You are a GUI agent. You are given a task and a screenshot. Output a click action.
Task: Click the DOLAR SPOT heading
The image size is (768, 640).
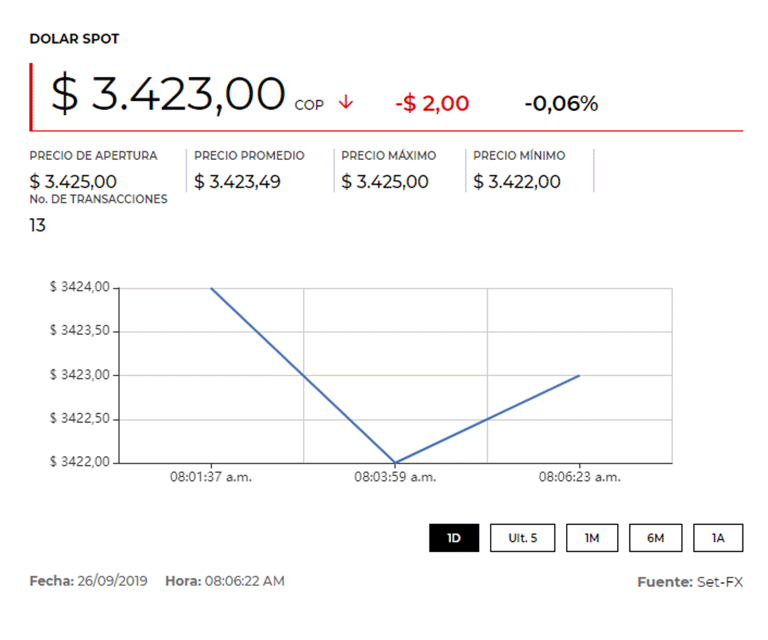pos(75,39)
